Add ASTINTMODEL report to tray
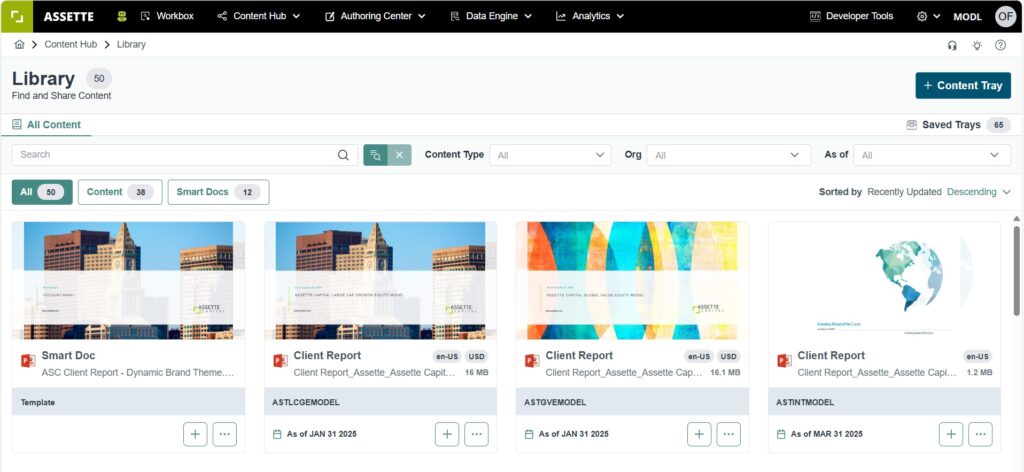 [x=952, y=434]
